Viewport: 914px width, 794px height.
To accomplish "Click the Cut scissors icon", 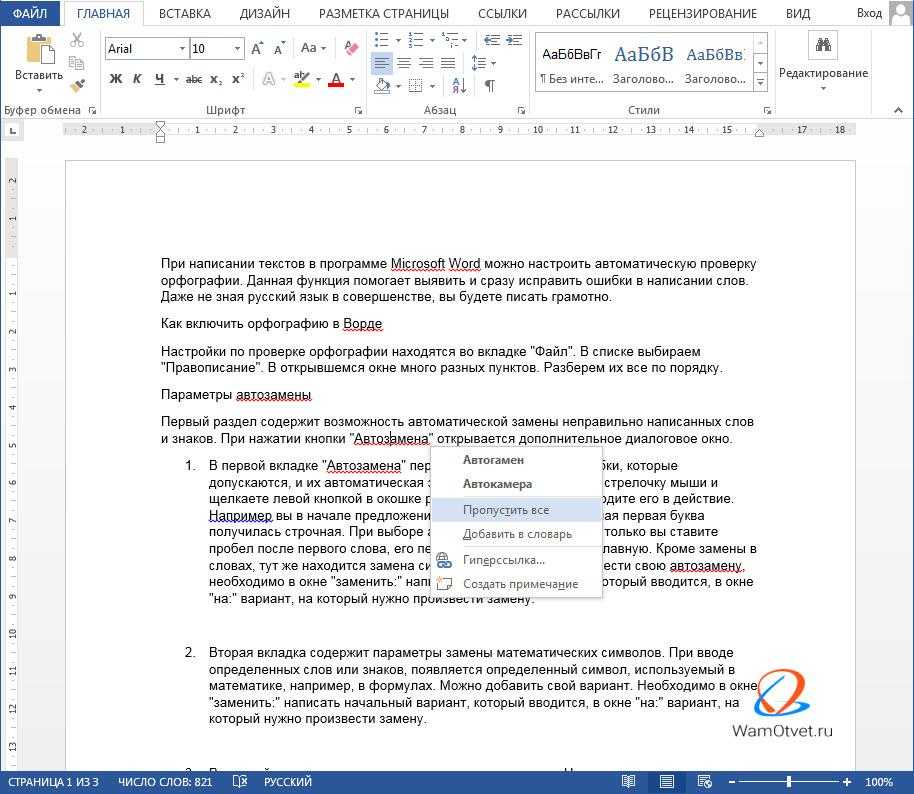I will (77, 40).
